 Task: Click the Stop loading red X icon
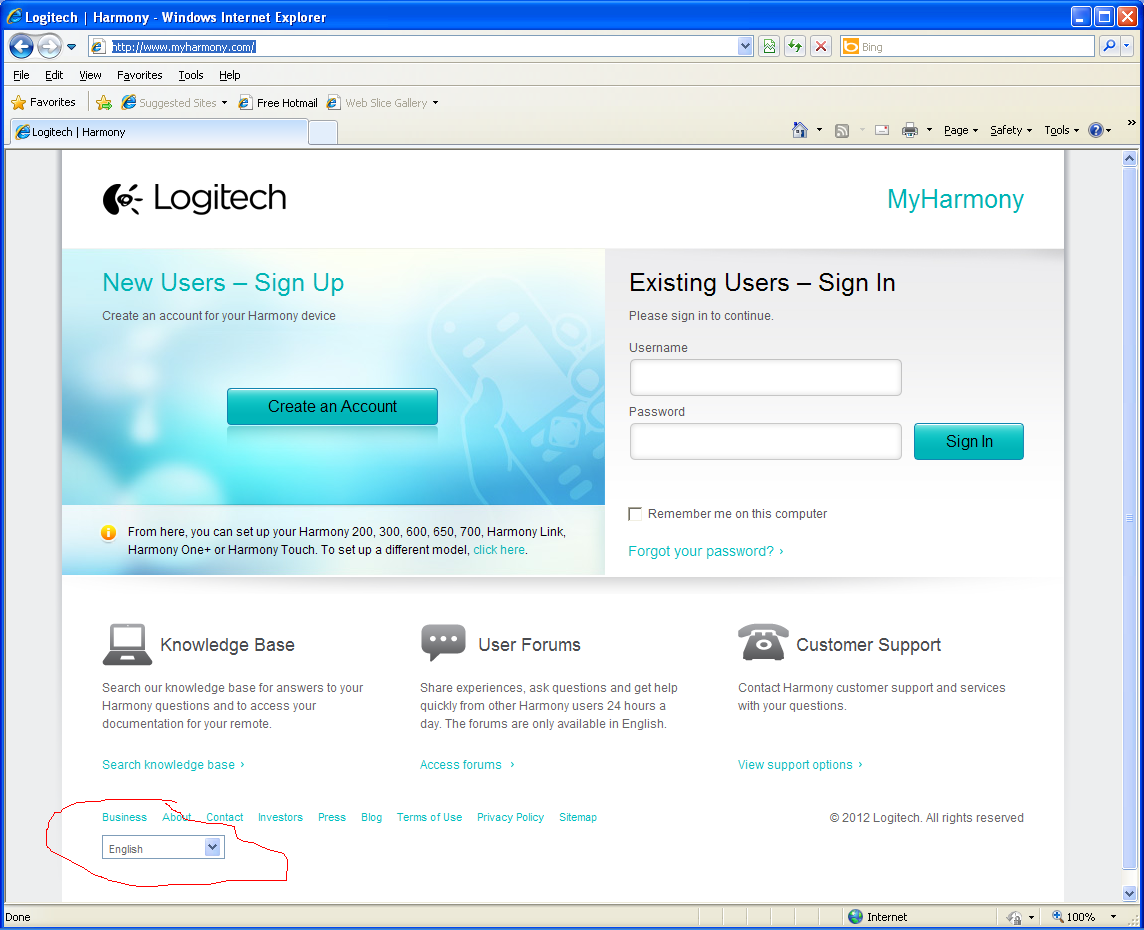[821, 46]
